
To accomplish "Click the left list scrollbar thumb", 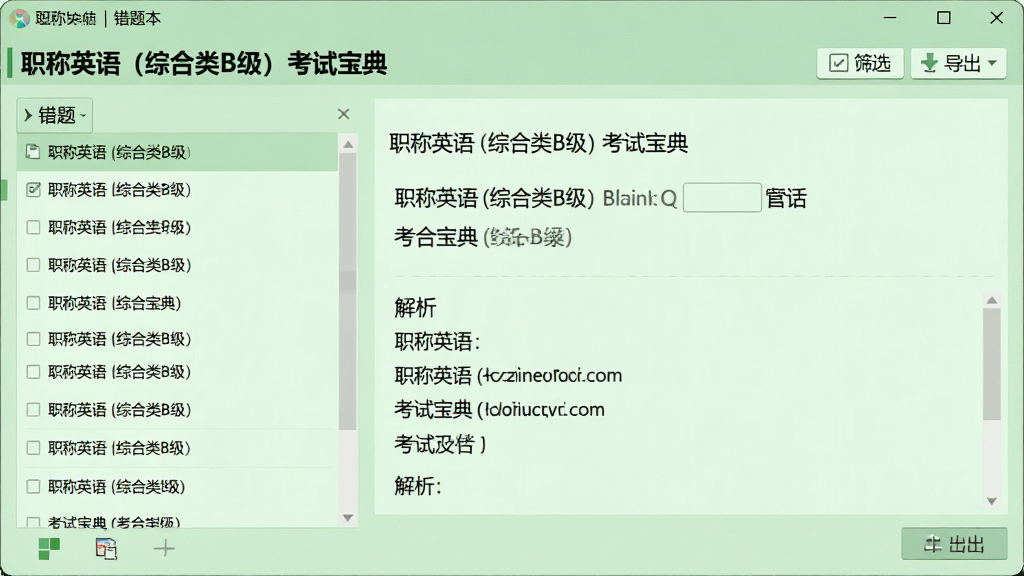I will click(348, 292).
